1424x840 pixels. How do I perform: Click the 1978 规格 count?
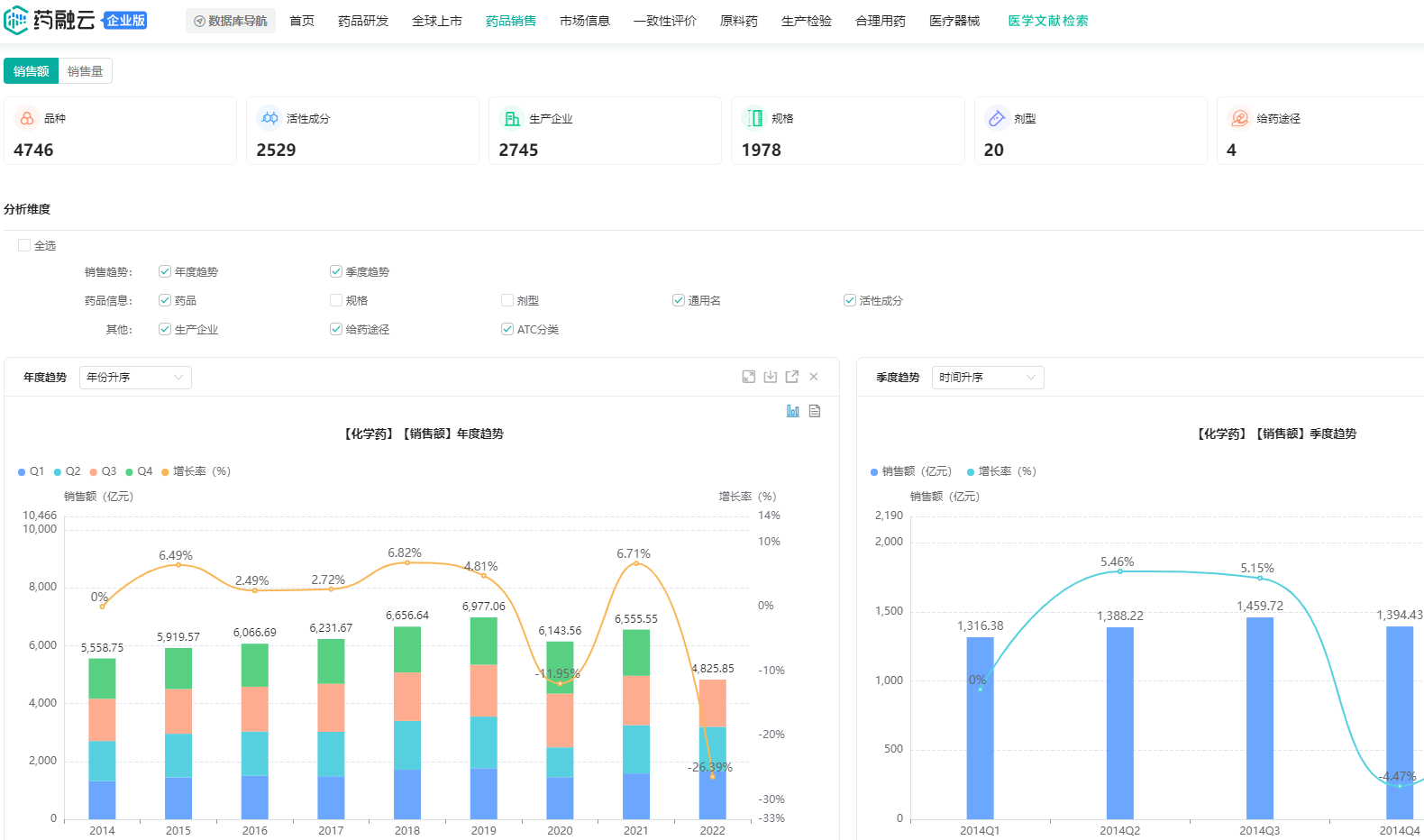(x=762, y=151)
